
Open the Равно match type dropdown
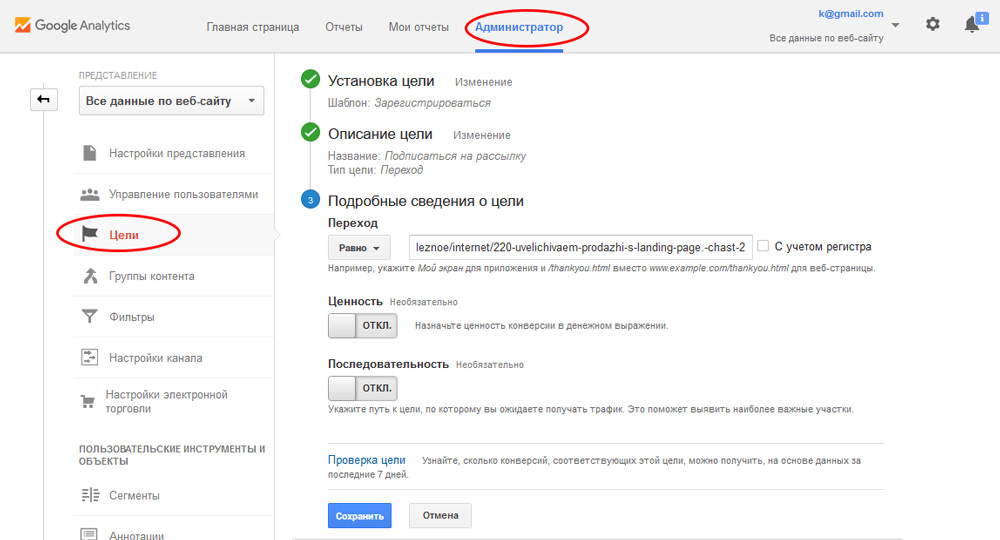click(359, 247)
